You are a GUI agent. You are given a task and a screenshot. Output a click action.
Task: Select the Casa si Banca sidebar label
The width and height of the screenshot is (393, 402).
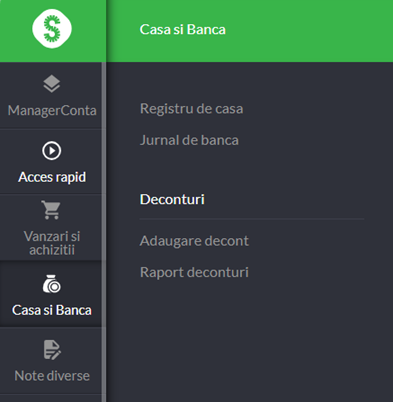coord(52,310)
